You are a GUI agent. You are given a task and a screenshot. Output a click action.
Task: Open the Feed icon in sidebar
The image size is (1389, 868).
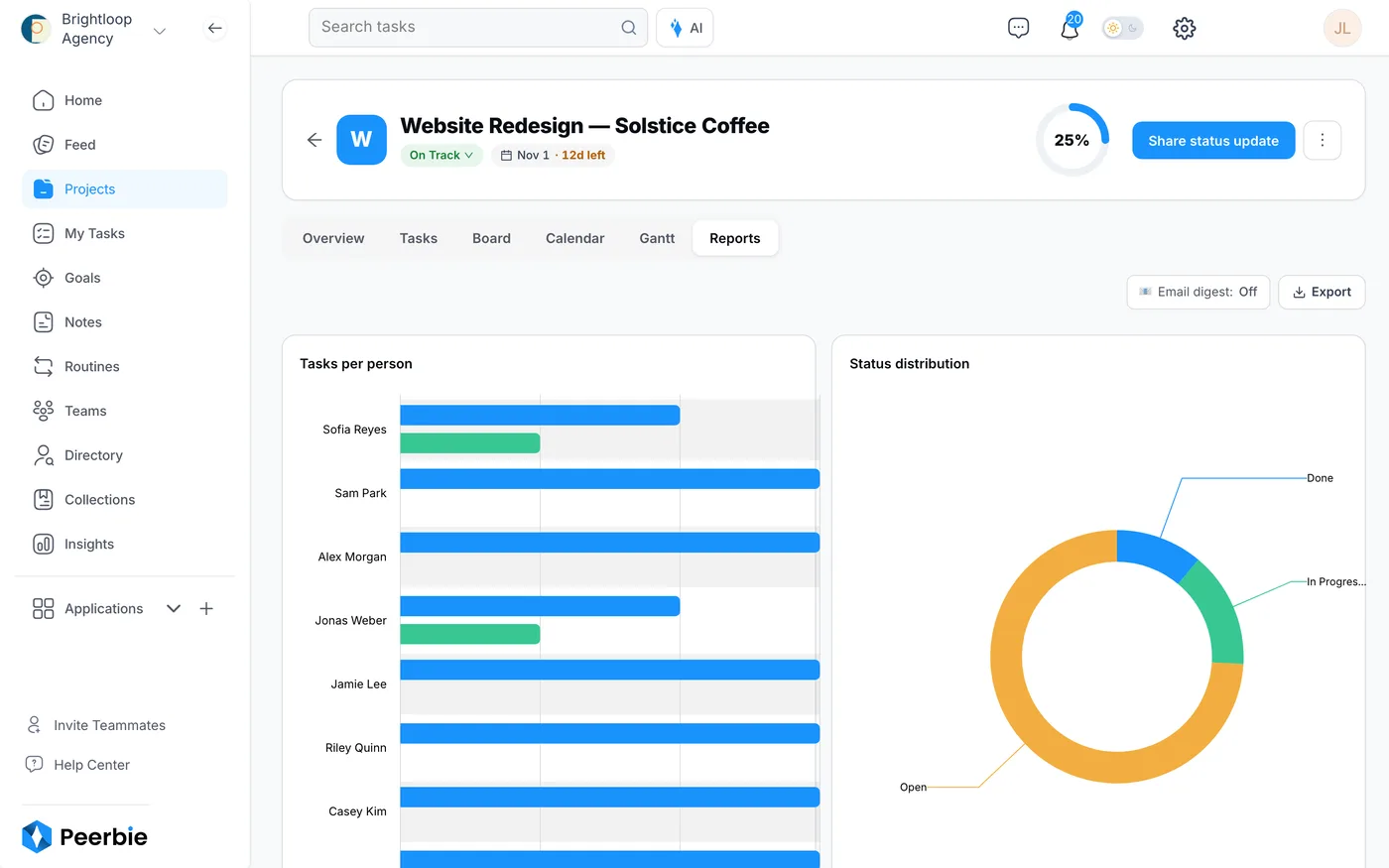(44, 145)
